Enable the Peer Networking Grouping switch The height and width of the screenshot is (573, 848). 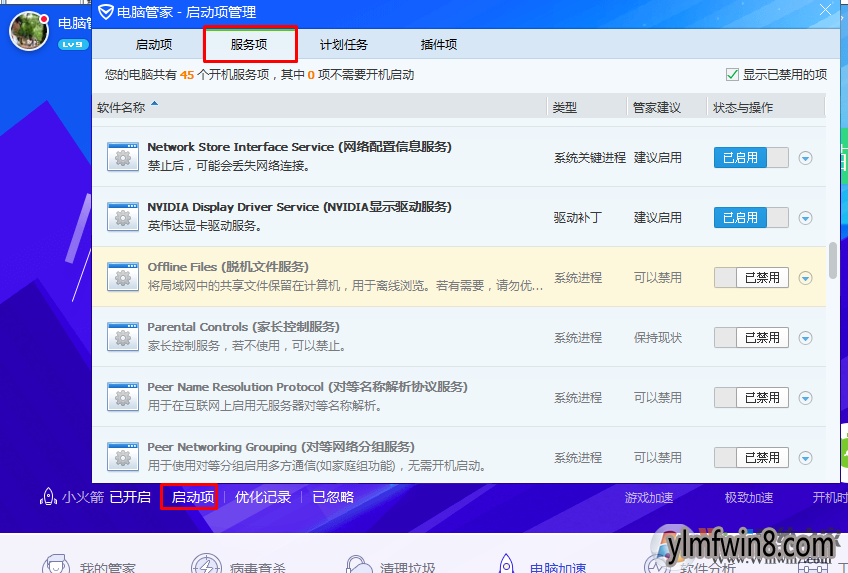[x=751, y=458]
